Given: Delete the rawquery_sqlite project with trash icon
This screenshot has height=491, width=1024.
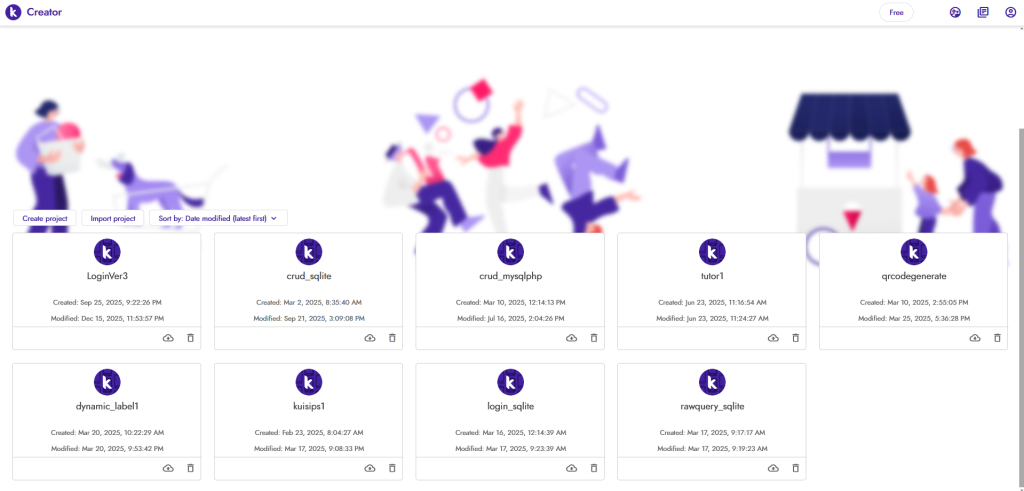Looking at the screenshot, I should (795, 468).
